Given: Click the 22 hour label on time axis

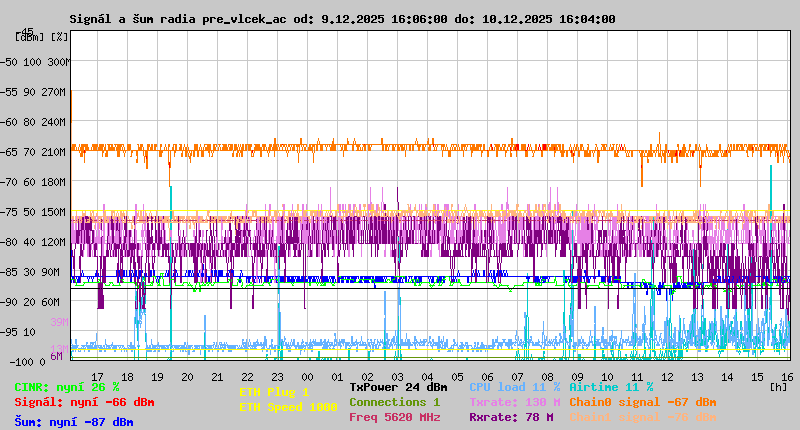Looking at the screenshot, I should point(247,377).
